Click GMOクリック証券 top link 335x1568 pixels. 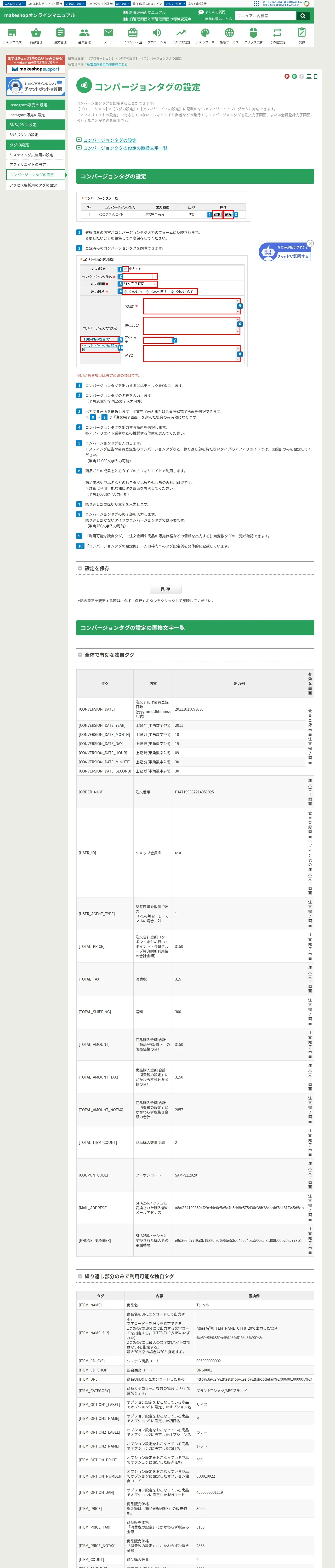pos(100,4)
